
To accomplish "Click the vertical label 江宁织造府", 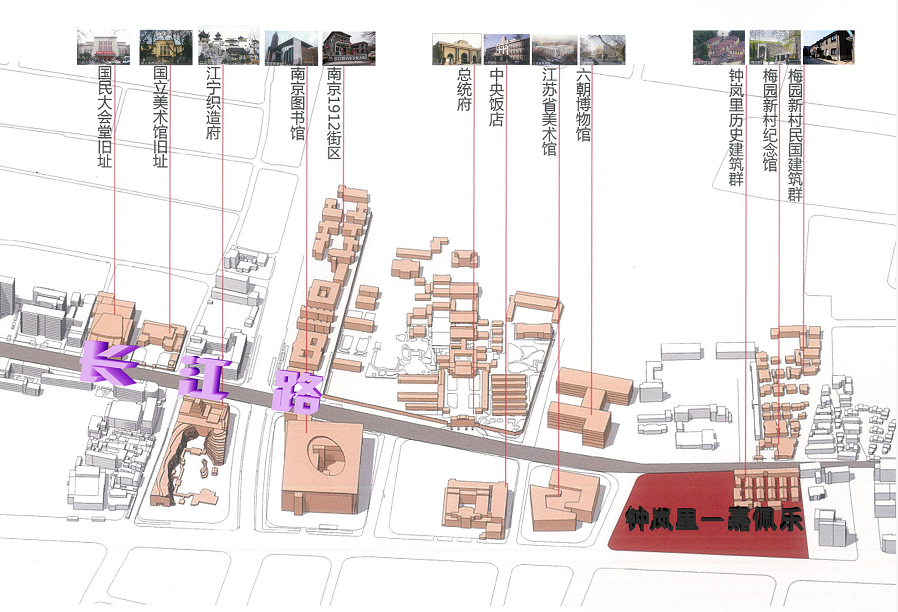I will [x=213, y=104].
